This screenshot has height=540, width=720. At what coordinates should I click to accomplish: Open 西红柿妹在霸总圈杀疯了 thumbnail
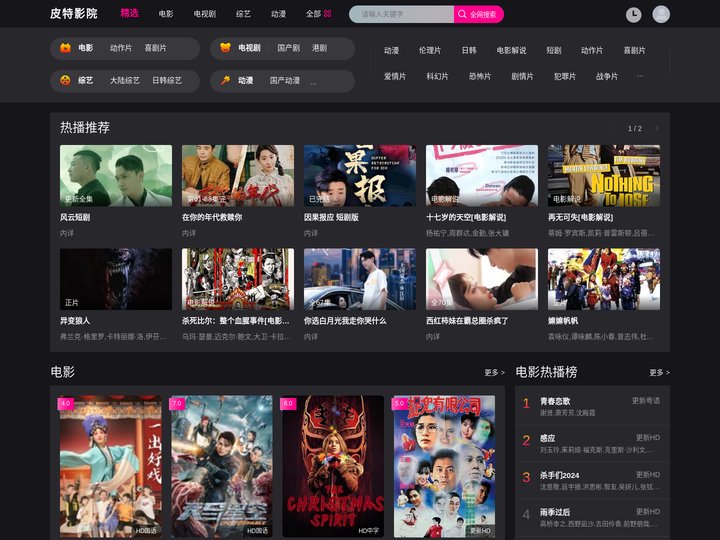(482, 279)
